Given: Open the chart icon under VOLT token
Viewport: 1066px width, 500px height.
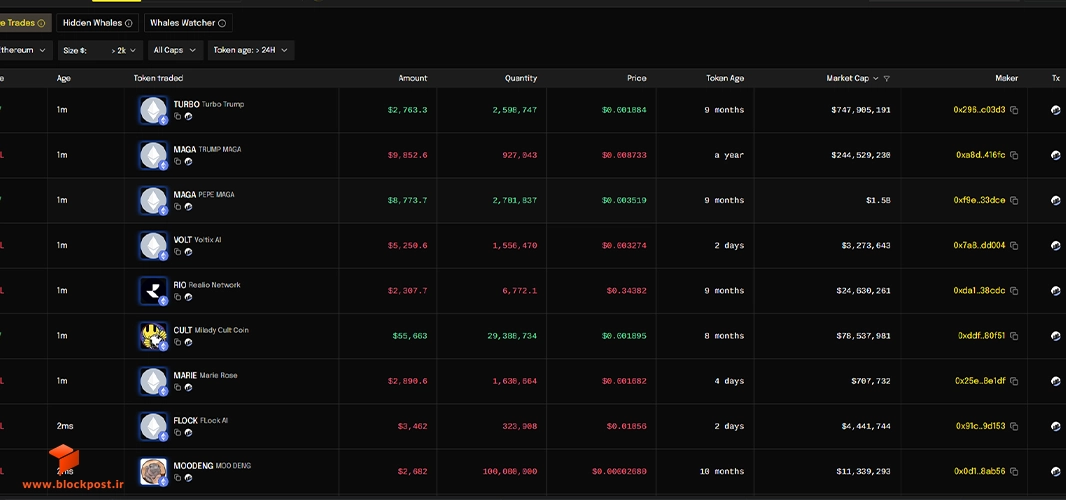Looking at the screenshot, I should pos(188,252).
